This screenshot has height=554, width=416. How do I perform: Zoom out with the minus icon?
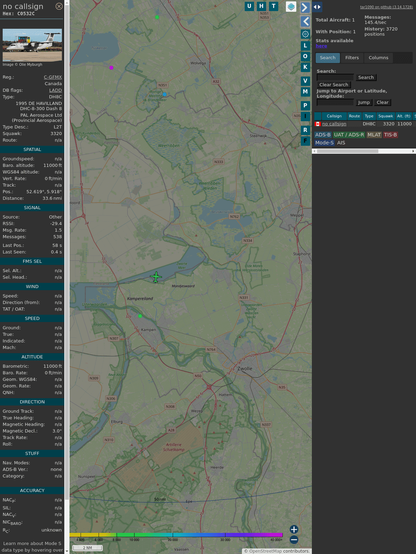(294, 540)
